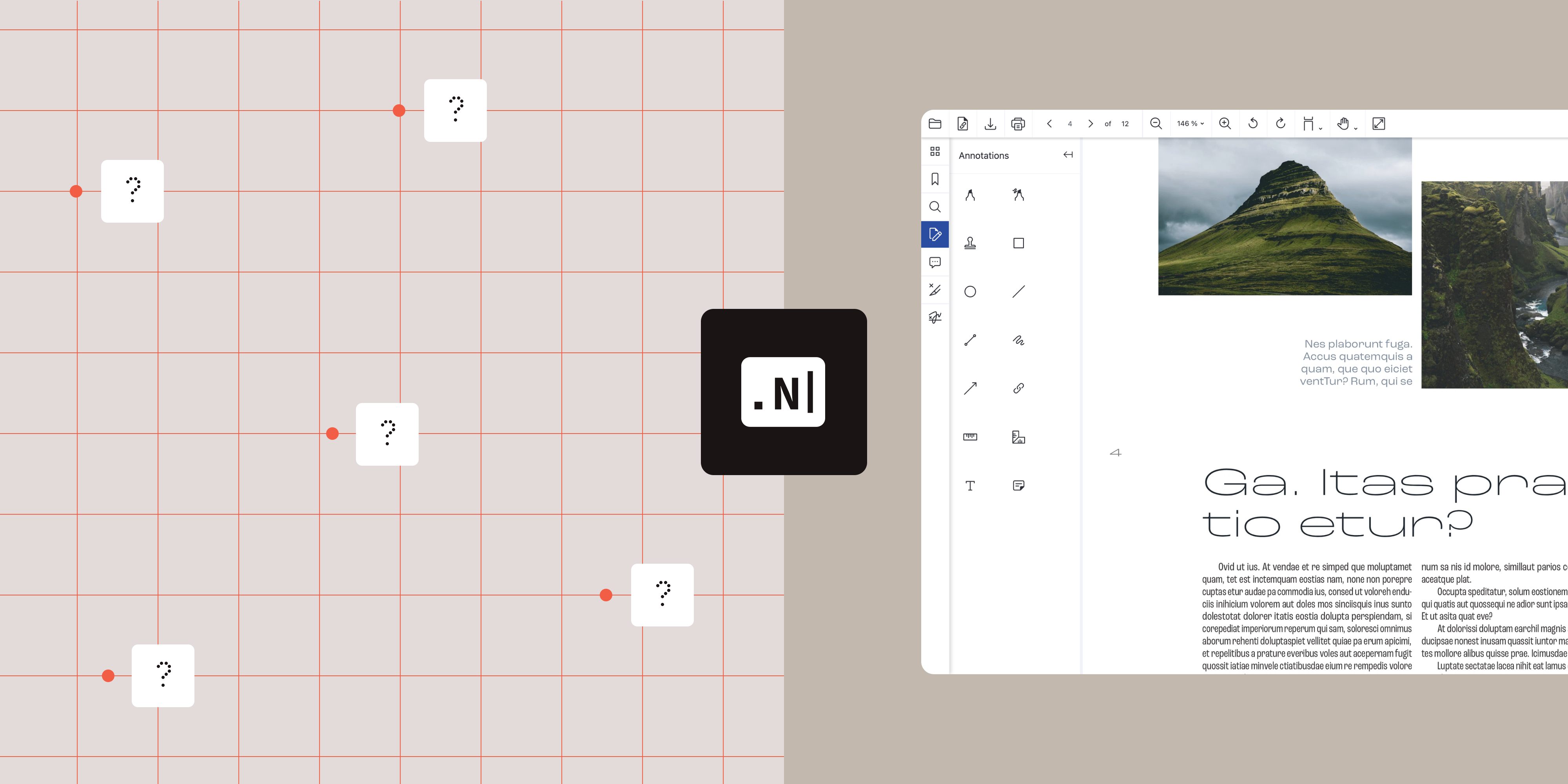Select the freehand squiggle drawing tool

[1018, 340]
